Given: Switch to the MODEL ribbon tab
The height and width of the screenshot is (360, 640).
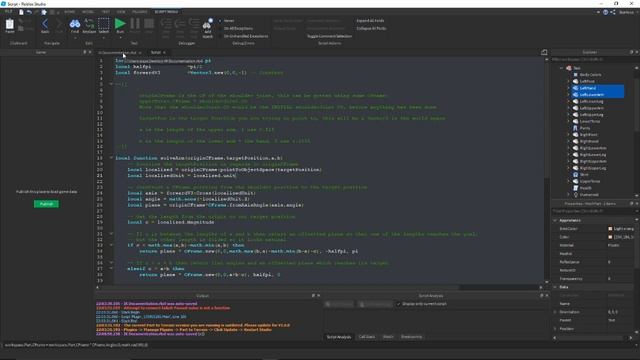Looking at the screenshot, I should coord(88,12).
